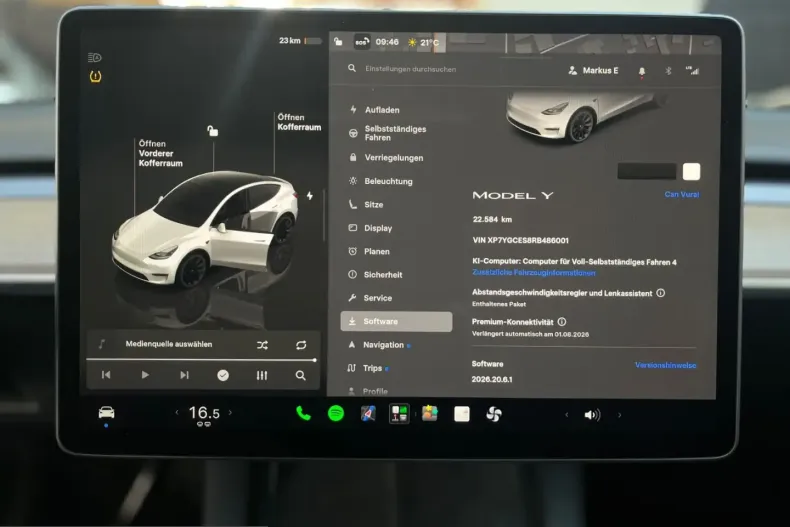Select Medienquelle auswählen

click(x=169, y=344)
